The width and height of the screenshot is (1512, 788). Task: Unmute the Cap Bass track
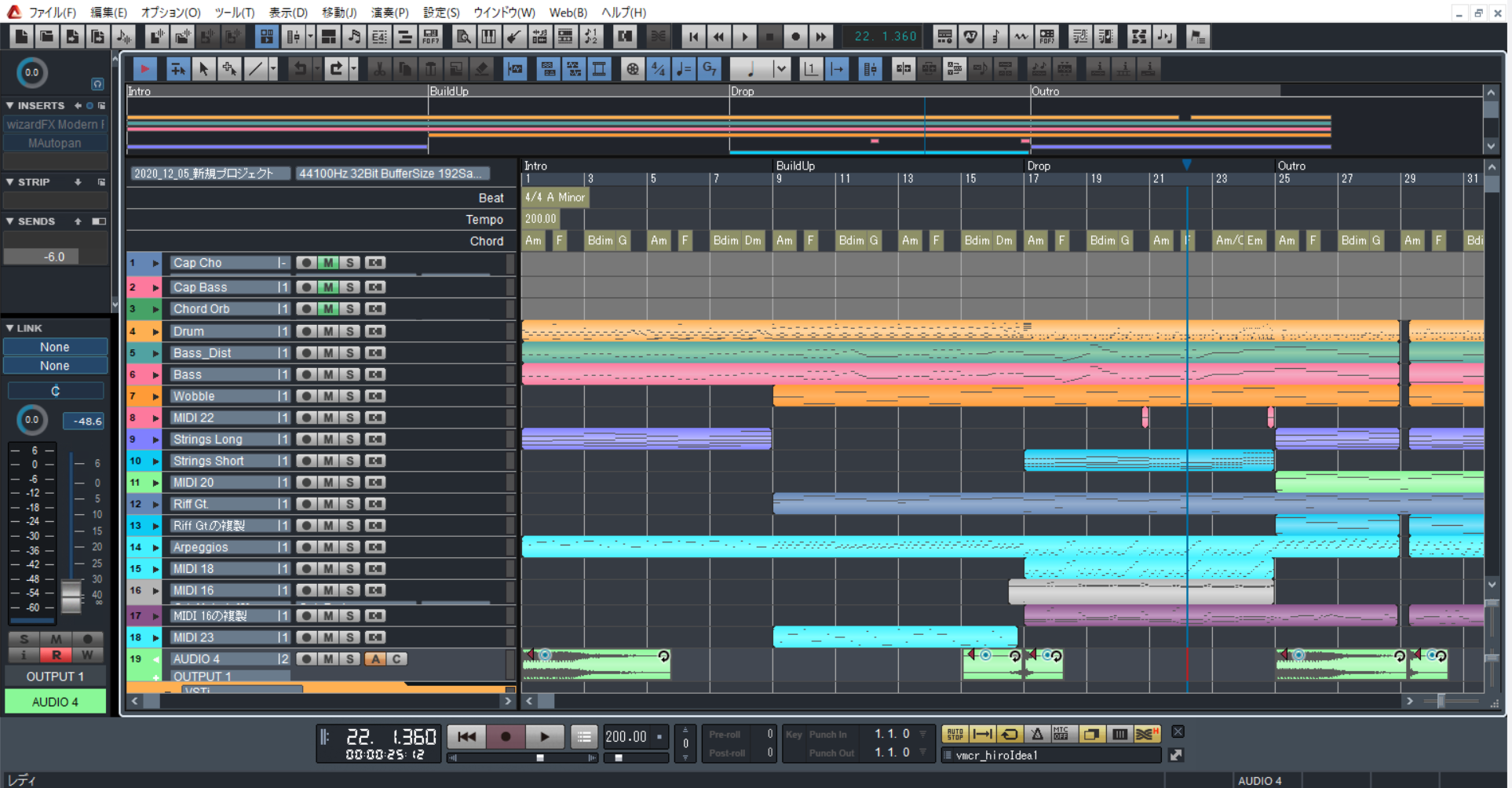coord(328,287)
